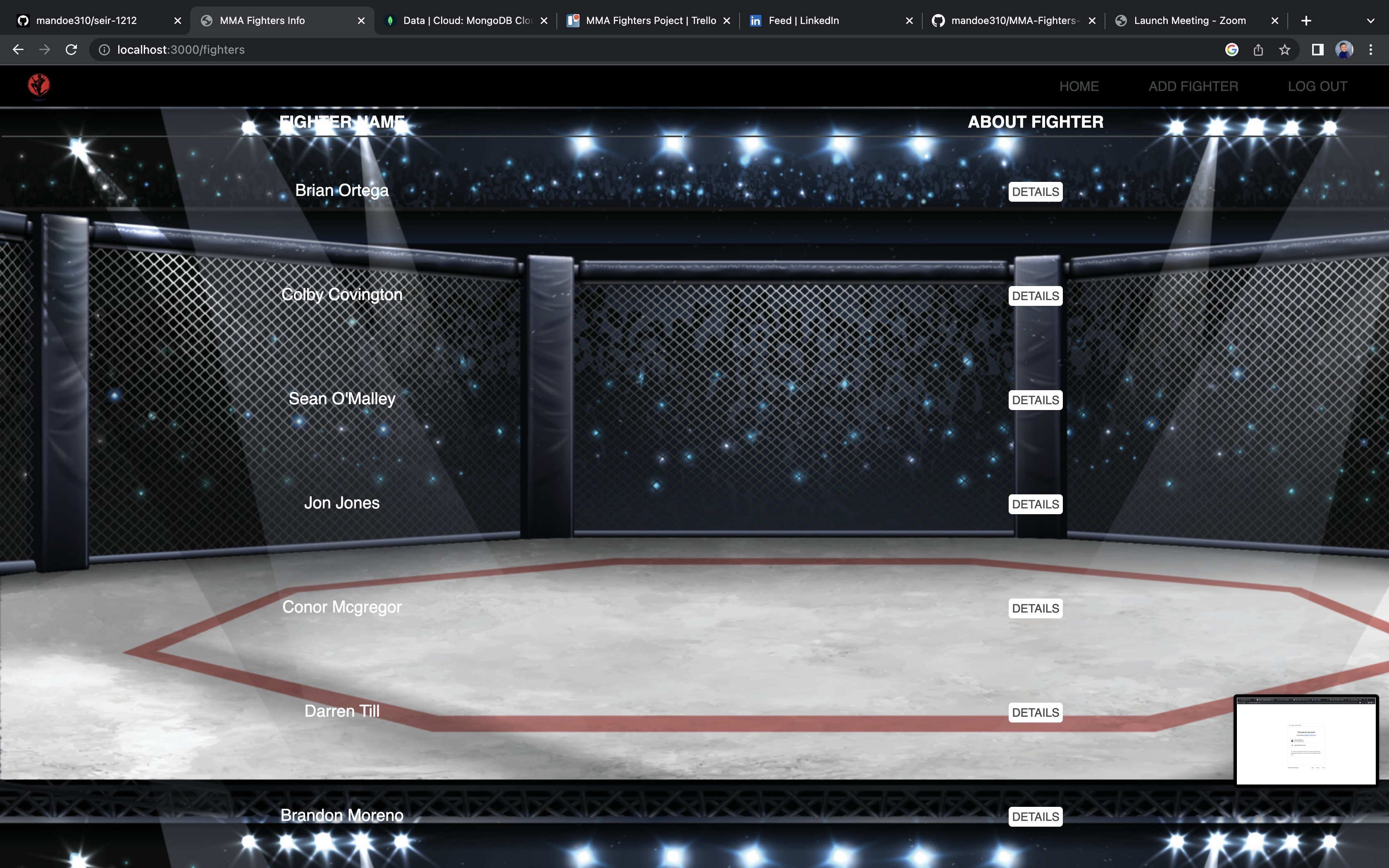Image resolution: width=1389 pixels, height=868 pixels.
Task: Click the name Sean O'Malley
Action: [341, 399]
